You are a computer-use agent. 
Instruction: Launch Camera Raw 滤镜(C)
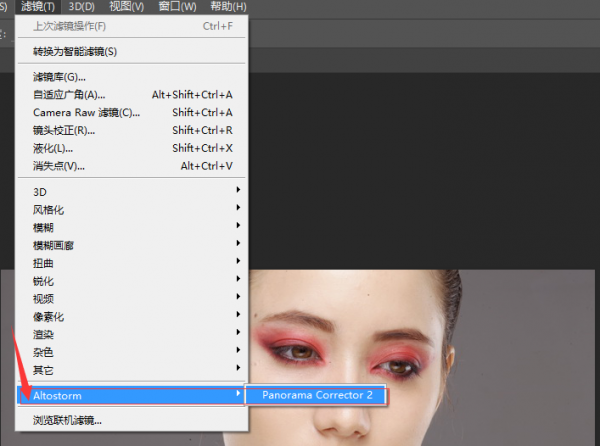click(86, 112)
